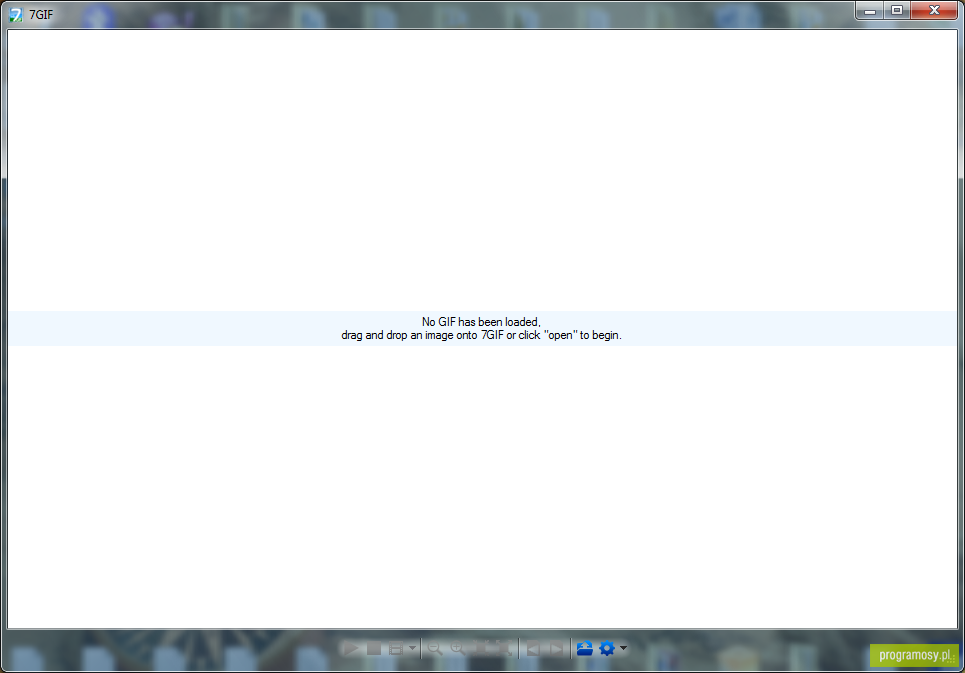Click the zoom out magnifier
The width and height of the screenshot is (965, 673).
pyautogui.click(x=434, y=648)
